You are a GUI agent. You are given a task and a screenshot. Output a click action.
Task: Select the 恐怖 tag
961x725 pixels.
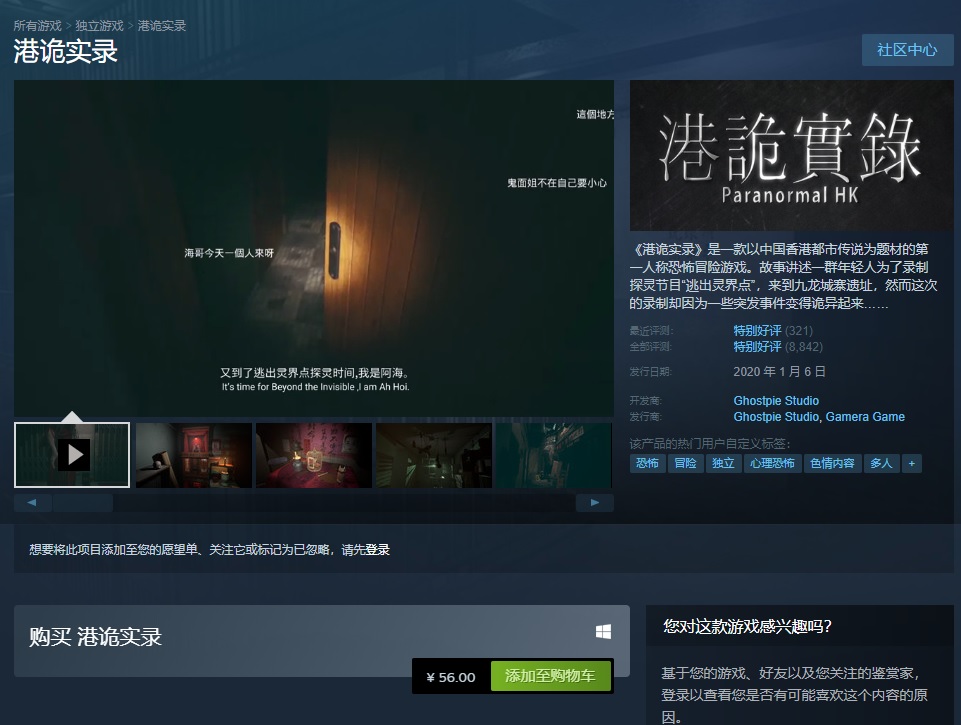tap(647, 463)
